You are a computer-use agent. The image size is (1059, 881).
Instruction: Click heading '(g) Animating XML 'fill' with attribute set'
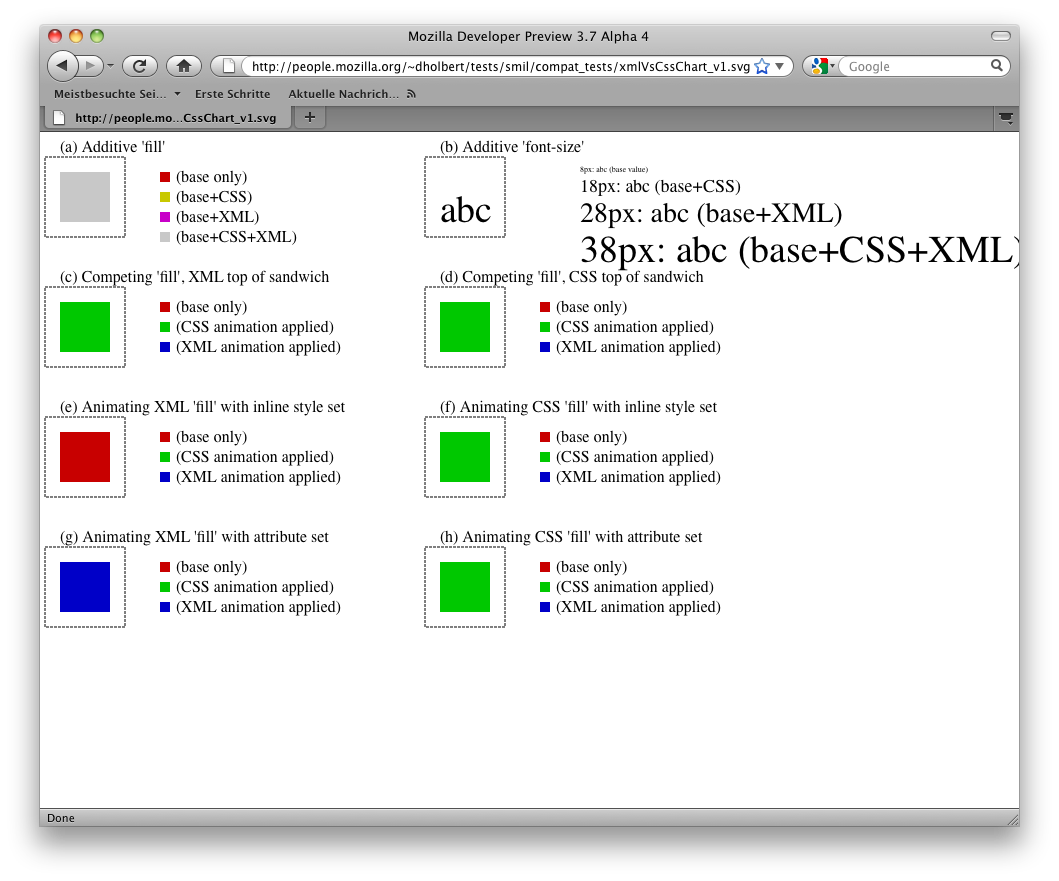[x=195, y=537]
